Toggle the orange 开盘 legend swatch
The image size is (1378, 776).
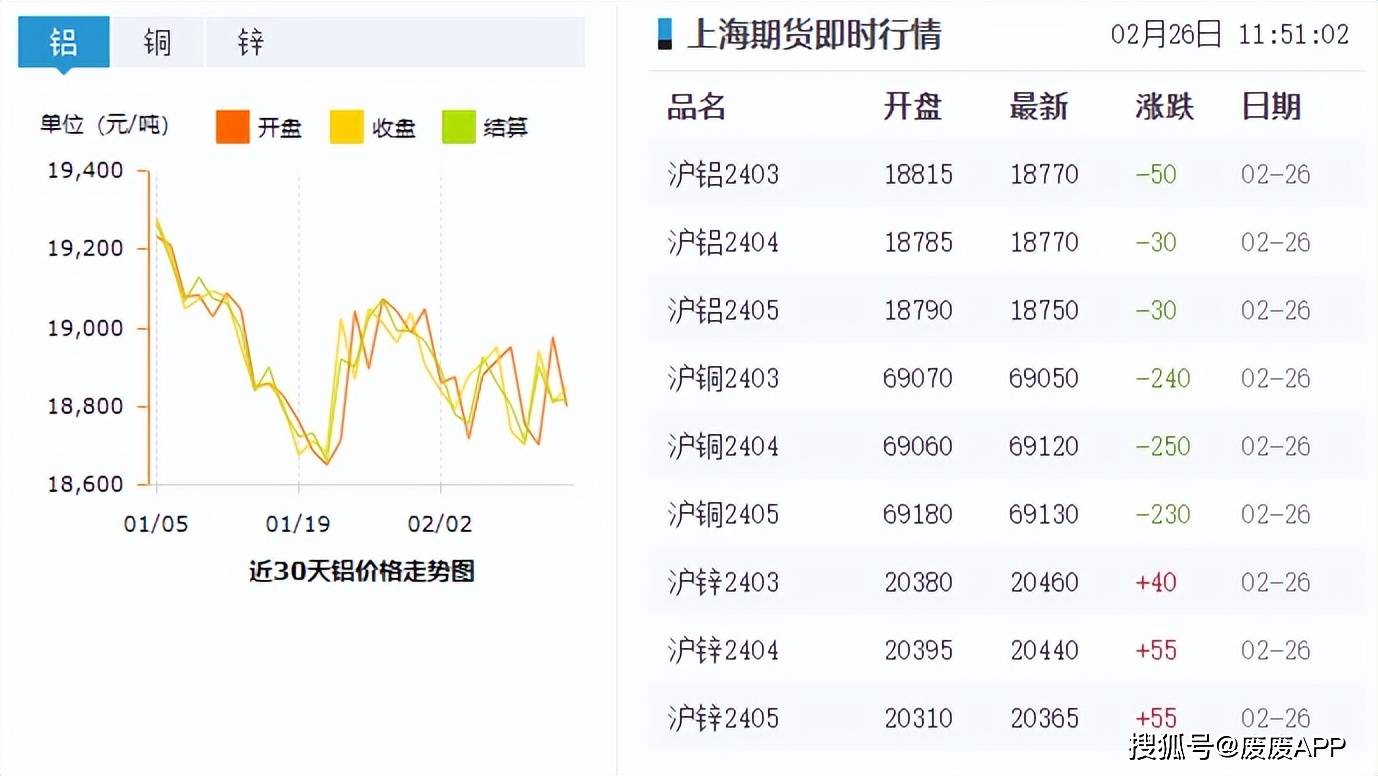click(232, 127)
